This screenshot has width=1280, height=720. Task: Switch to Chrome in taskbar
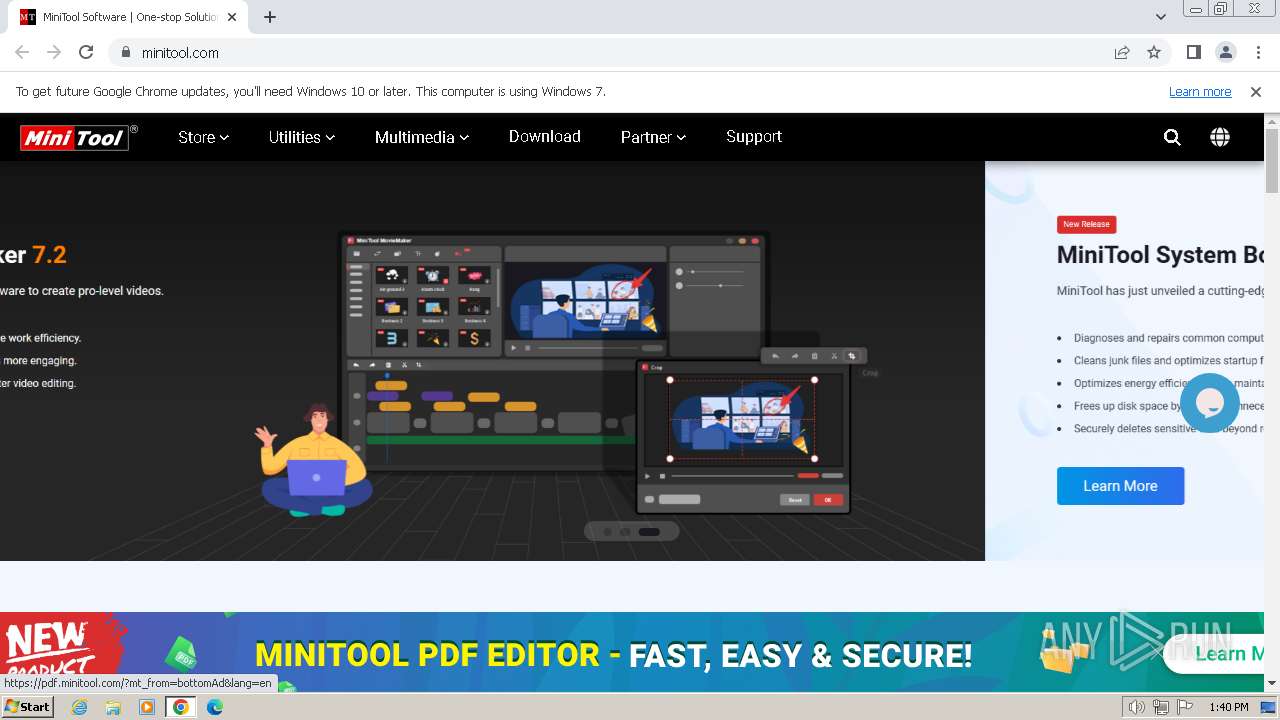[x=181, y=707]
